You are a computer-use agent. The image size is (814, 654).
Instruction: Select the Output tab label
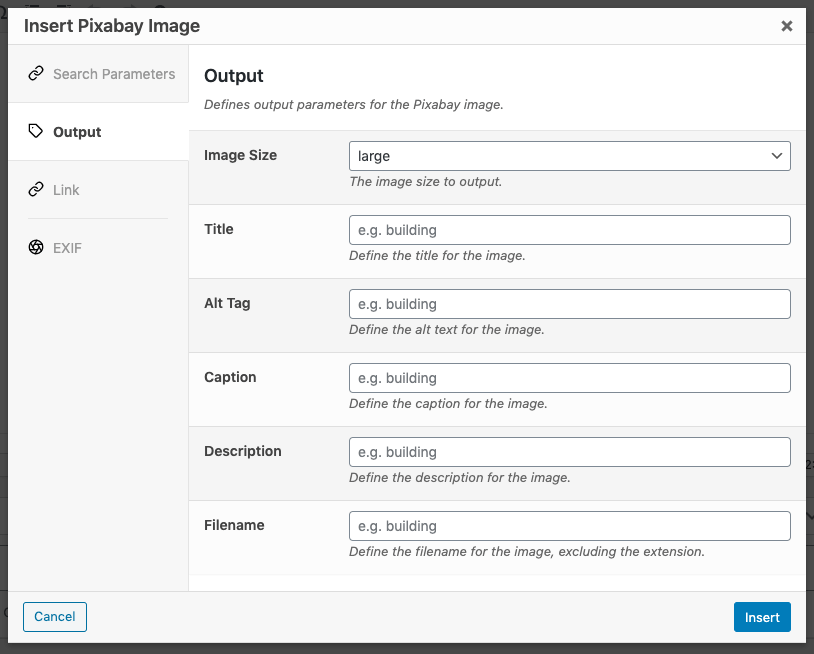(77, 132)
